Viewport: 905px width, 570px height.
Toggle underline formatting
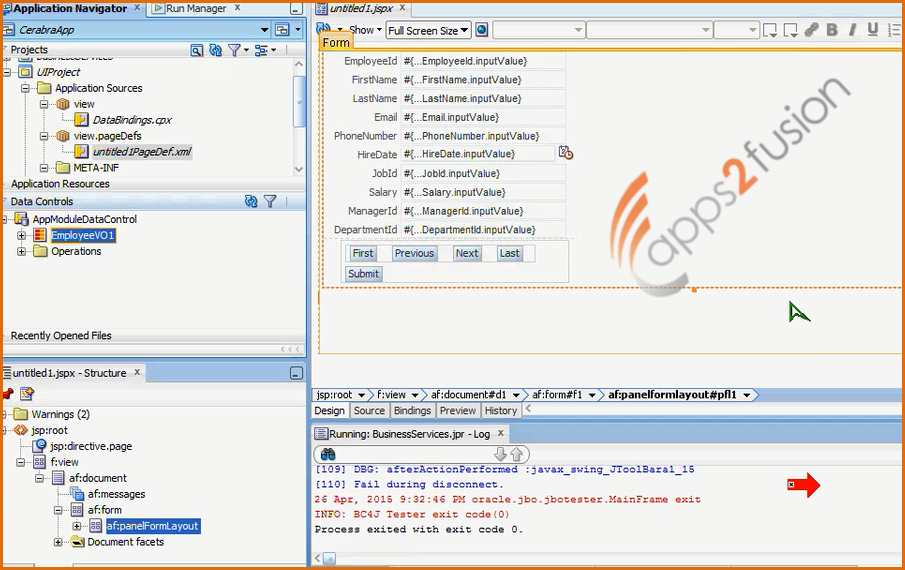pyautogui.click(x=873, y=30)
